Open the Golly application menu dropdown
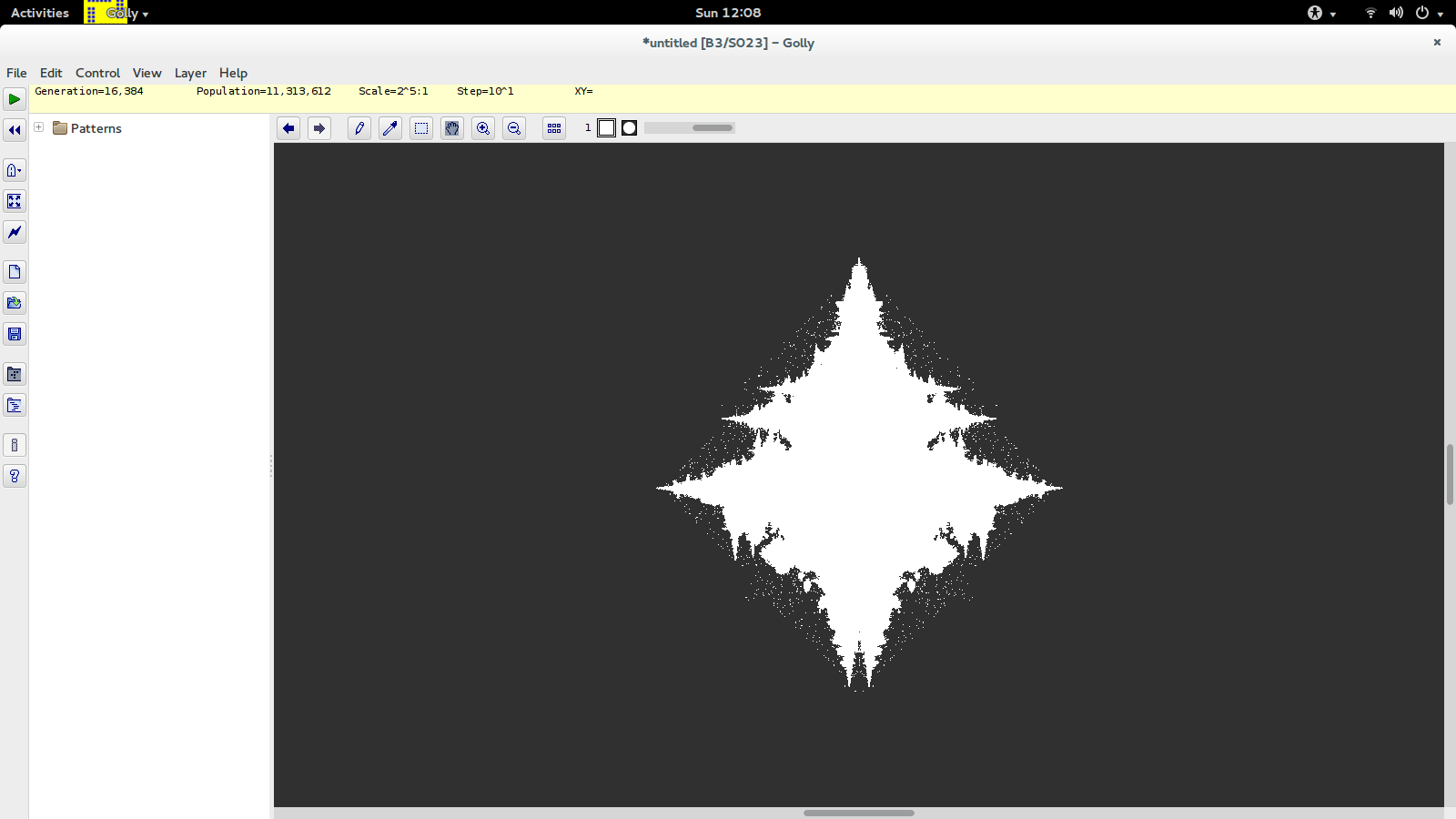Image resolution: width=1456 pixels, height=819 pixels. 117,13
